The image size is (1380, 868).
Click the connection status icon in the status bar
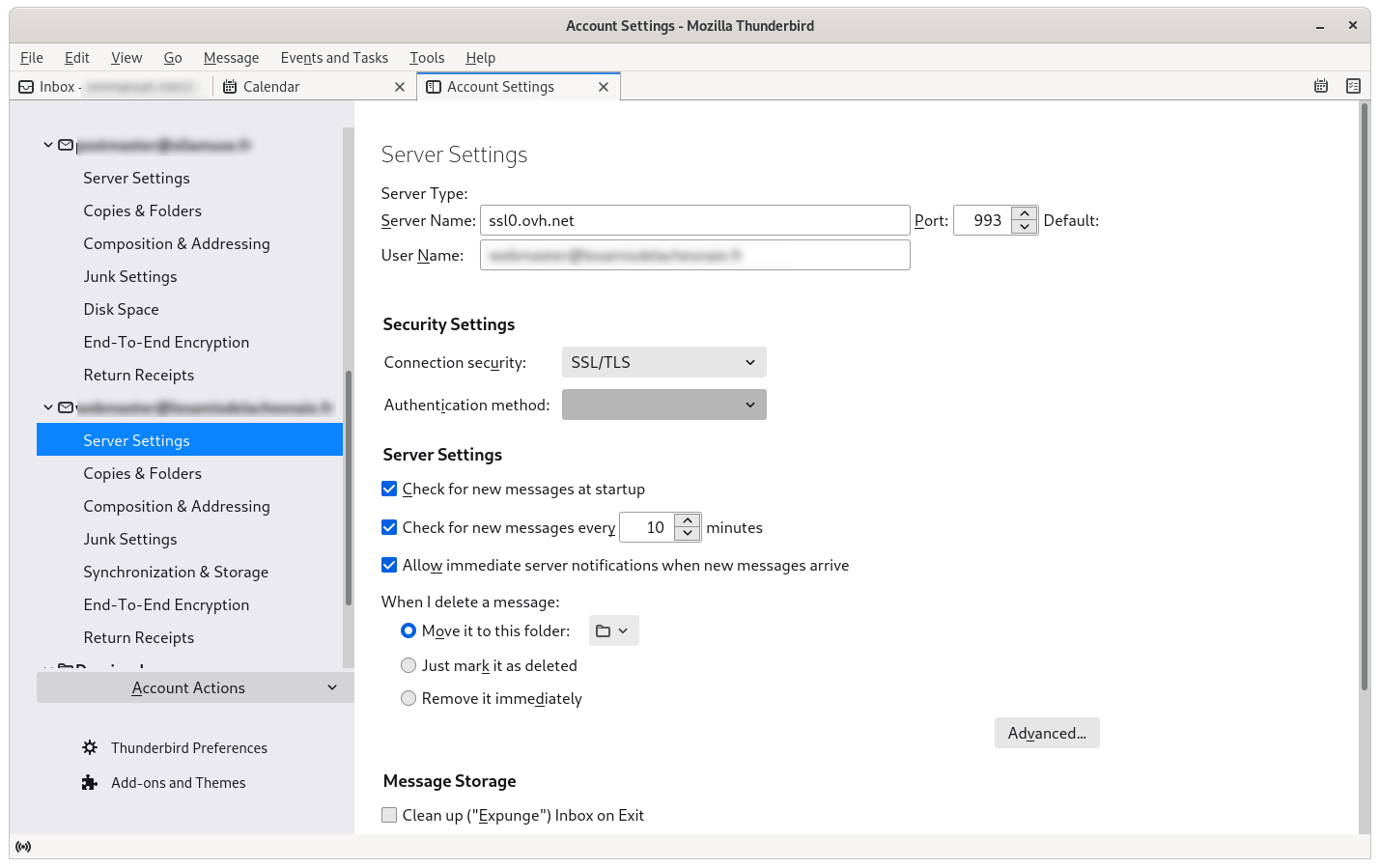(x=23, y=847)
